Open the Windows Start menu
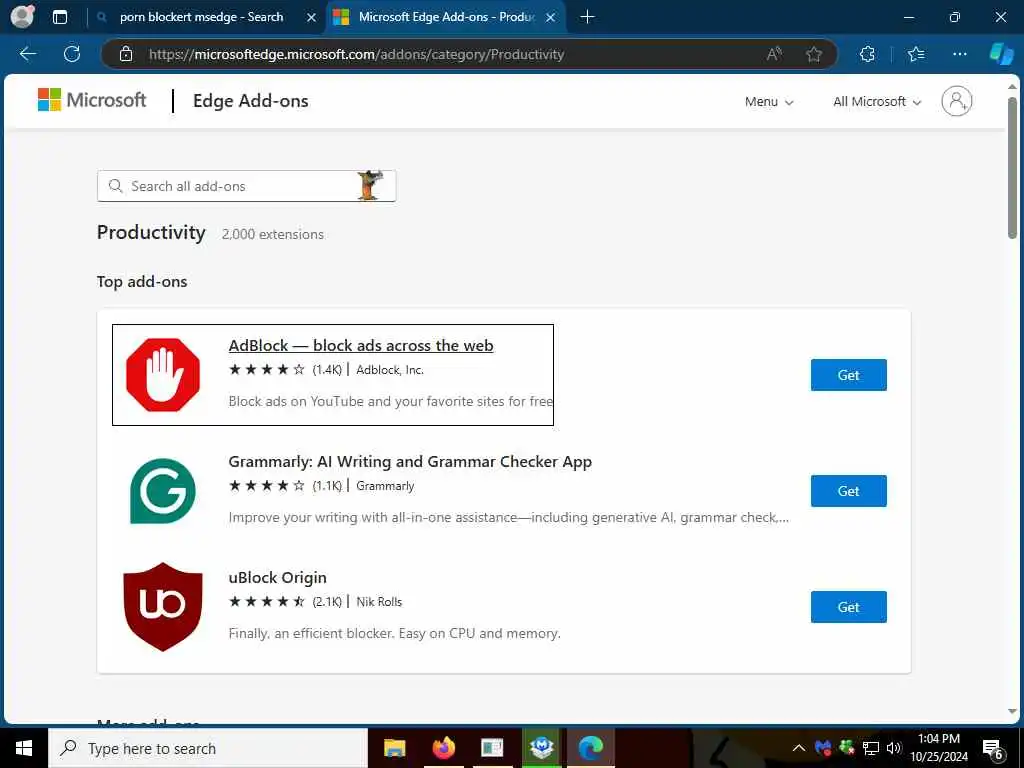Viewport: 1024px width, 768px height. [24, 748]
